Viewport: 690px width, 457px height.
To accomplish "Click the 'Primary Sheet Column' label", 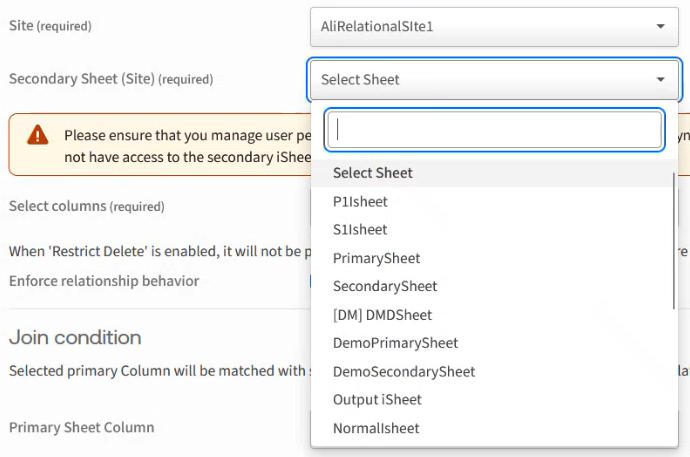I will click(x=82, y=427).
